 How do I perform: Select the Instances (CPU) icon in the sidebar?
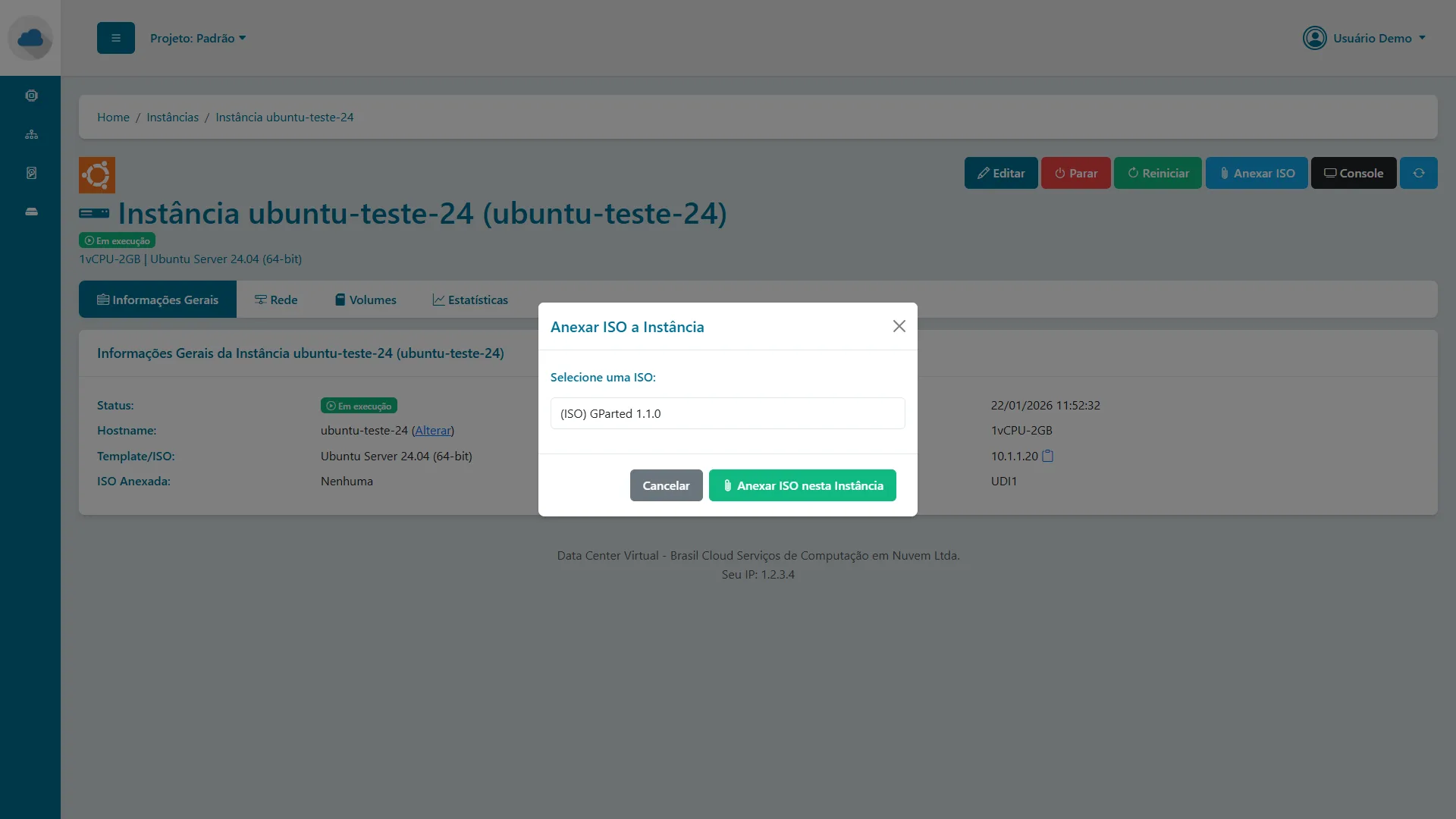coord(31,95)
